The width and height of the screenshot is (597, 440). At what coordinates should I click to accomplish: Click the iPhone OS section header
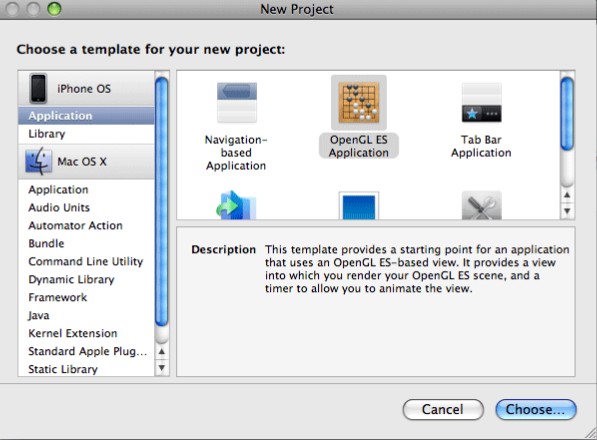(86, 88)
